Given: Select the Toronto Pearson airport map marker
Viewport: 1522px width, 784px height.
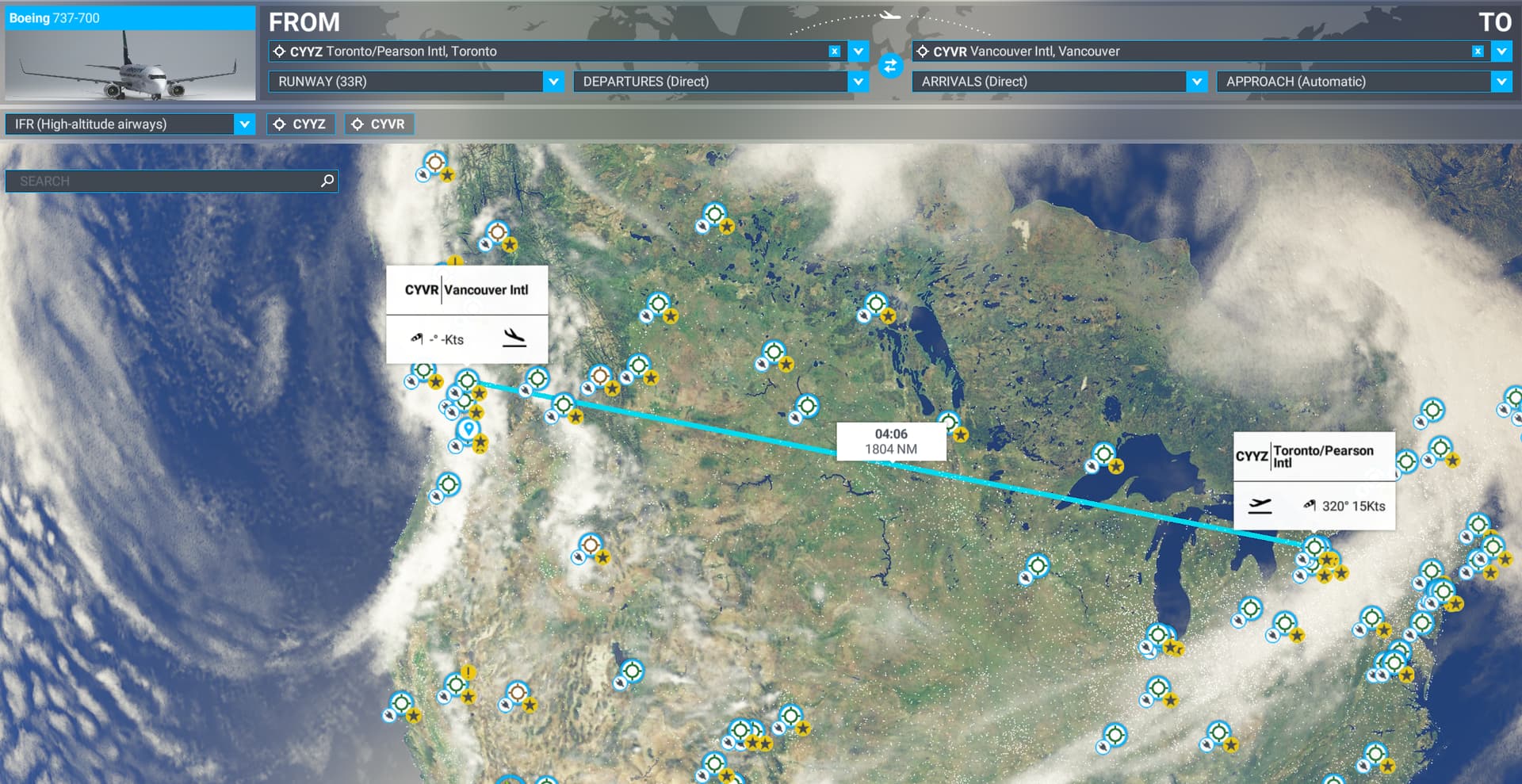Looking at the screenshot, I should tap(1314, 547).
